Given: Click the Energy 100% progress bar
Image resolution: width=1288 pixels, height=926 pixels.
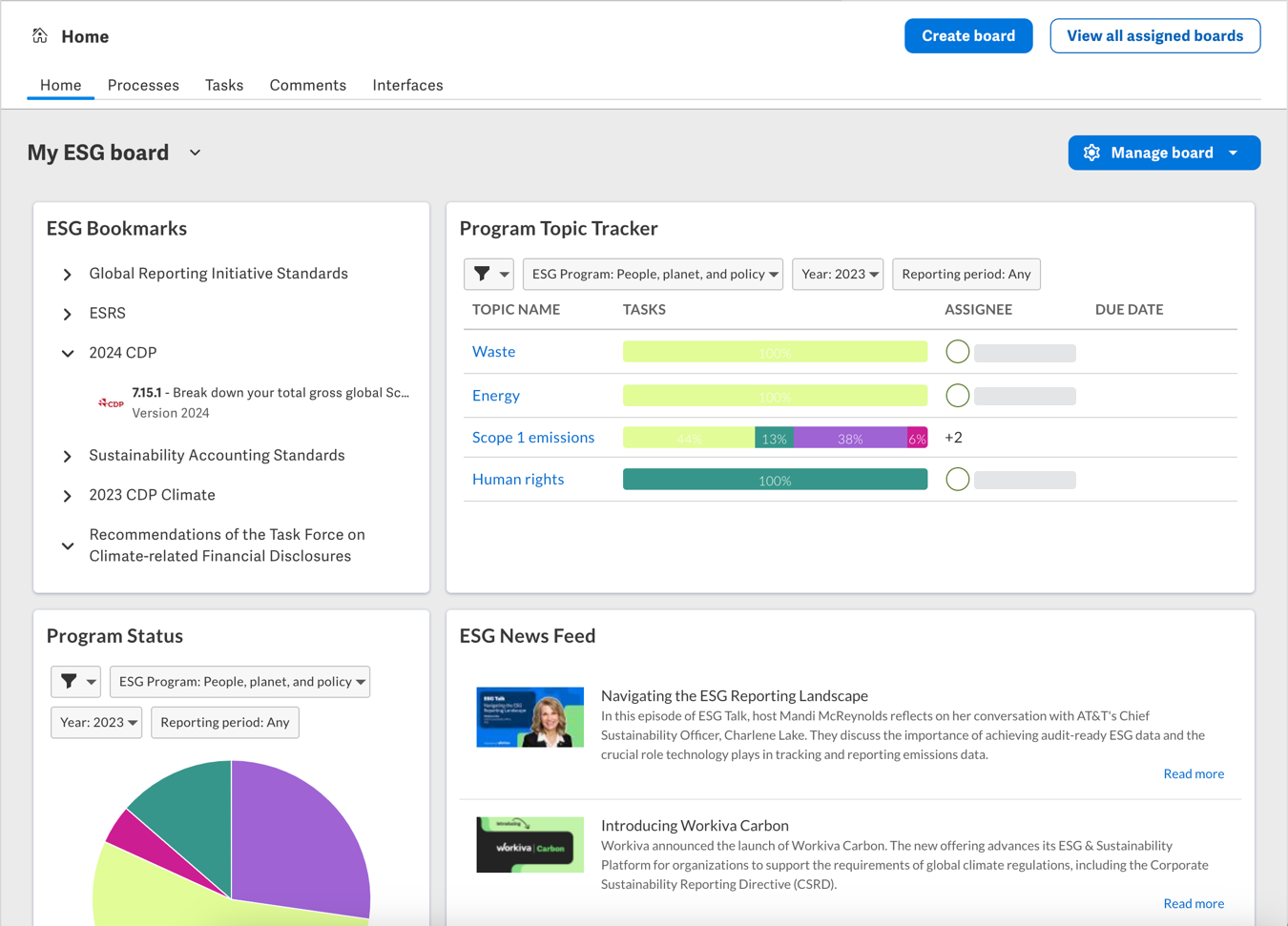Looking at the screenshot, I should (775, 395).
